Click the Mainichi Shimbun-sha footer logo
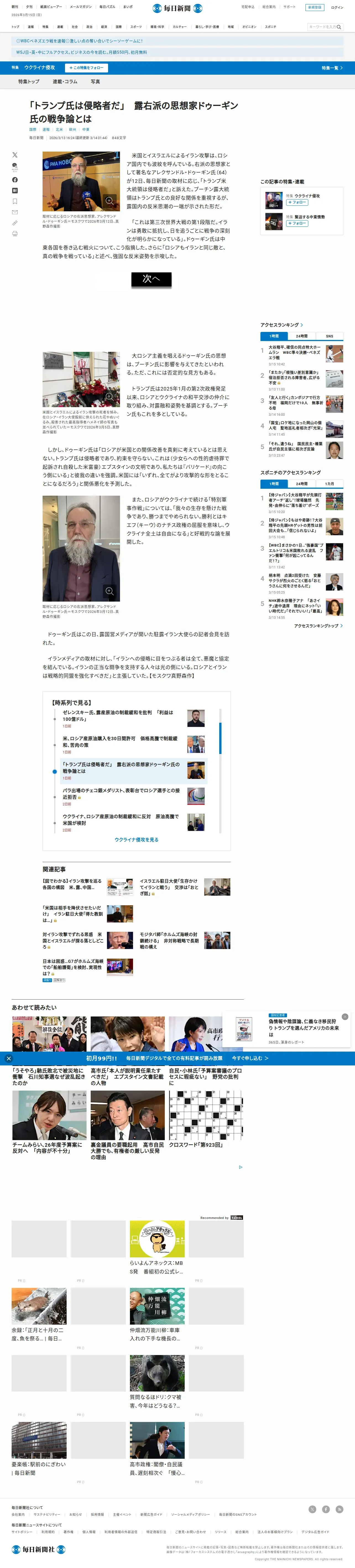This screenshot has width=355, height=1568. click(x=38, y=1549)
